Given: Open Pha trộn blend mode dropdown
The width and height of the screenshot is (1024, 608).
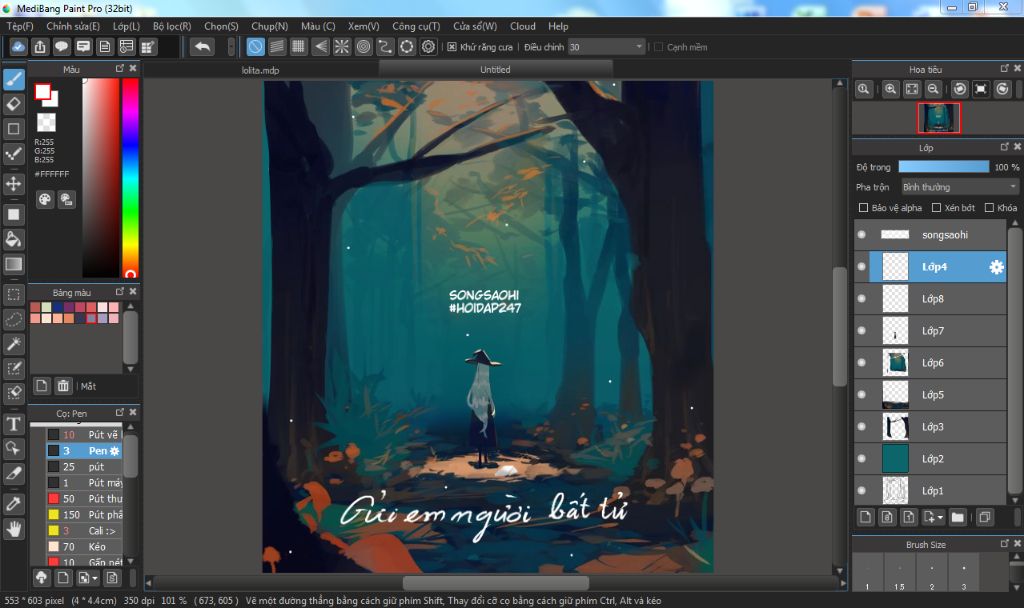Looking at the screenshot, I should click(959, 187).
